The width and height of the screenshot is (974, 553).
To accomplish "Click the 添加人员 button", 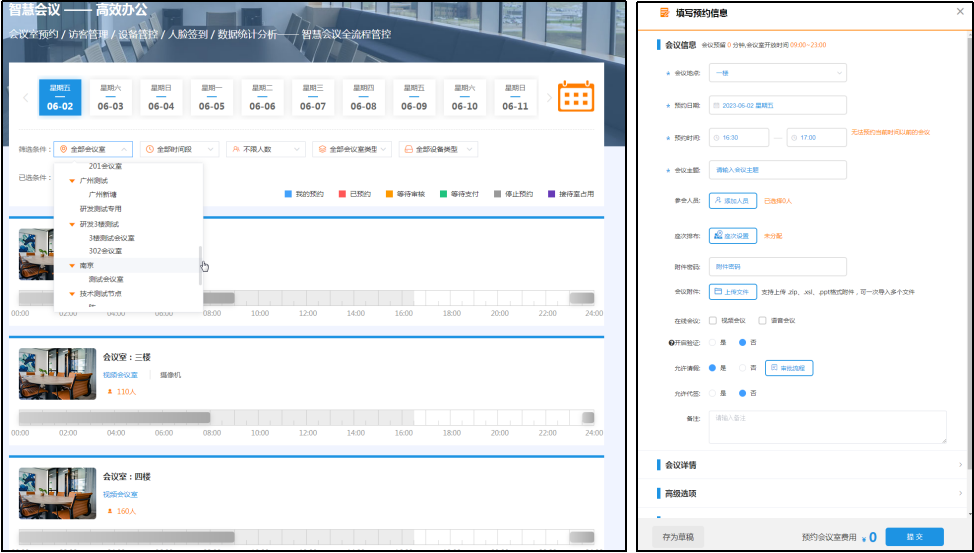I will 733,201.
